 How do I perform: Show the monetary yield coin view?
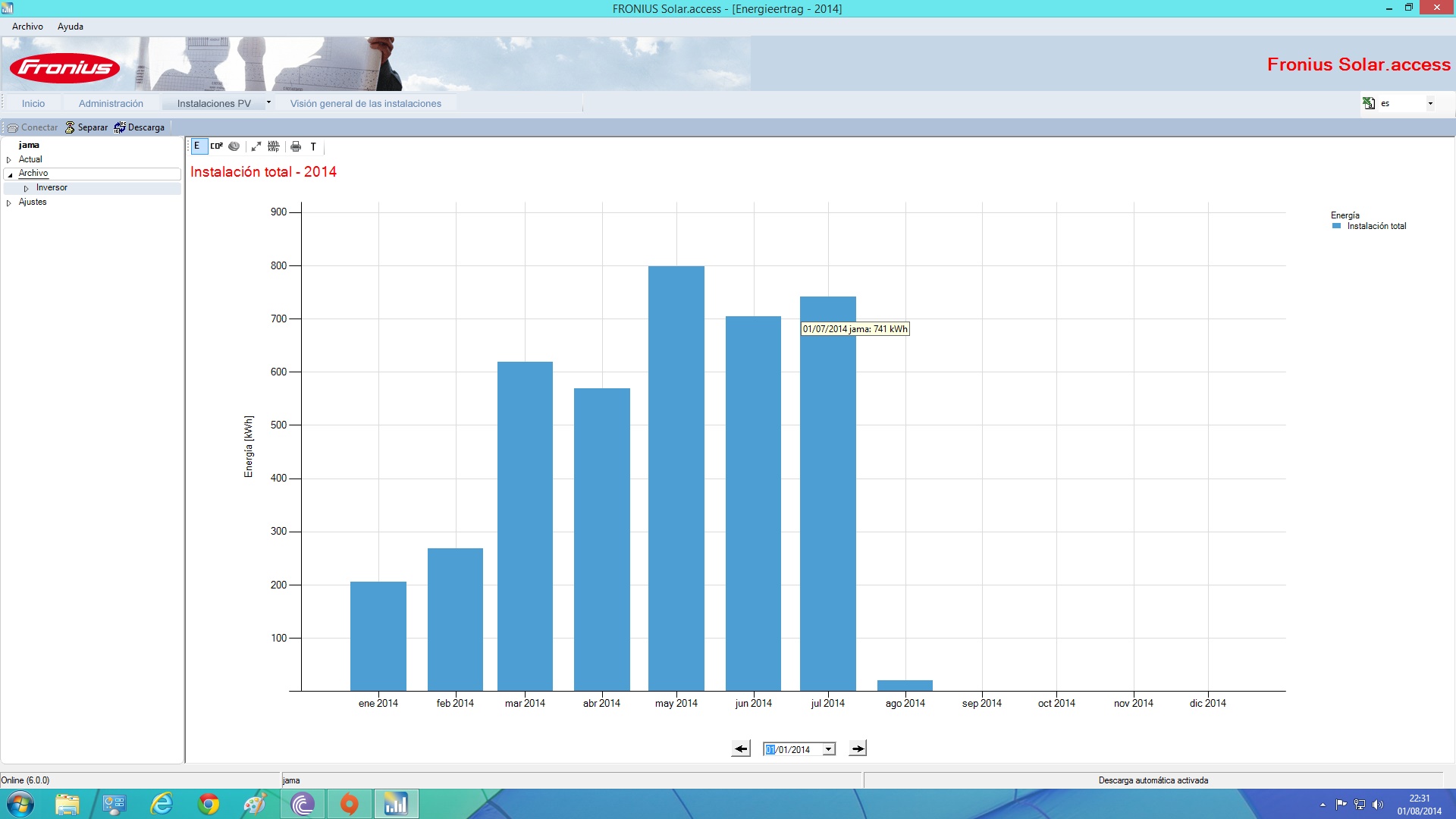click(234, 146)
